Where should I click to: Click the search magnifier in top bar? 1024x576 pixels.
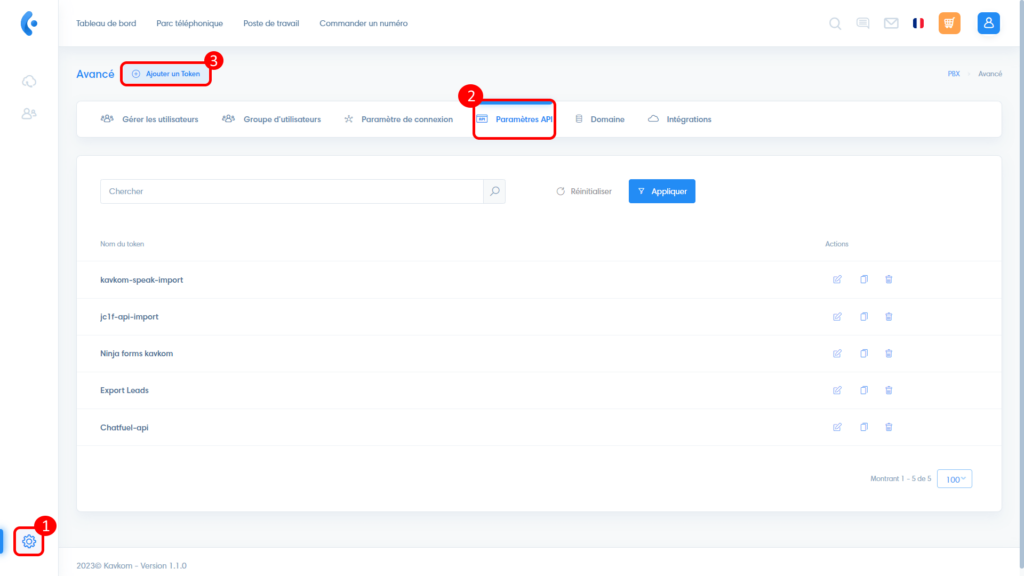[834, 23]
